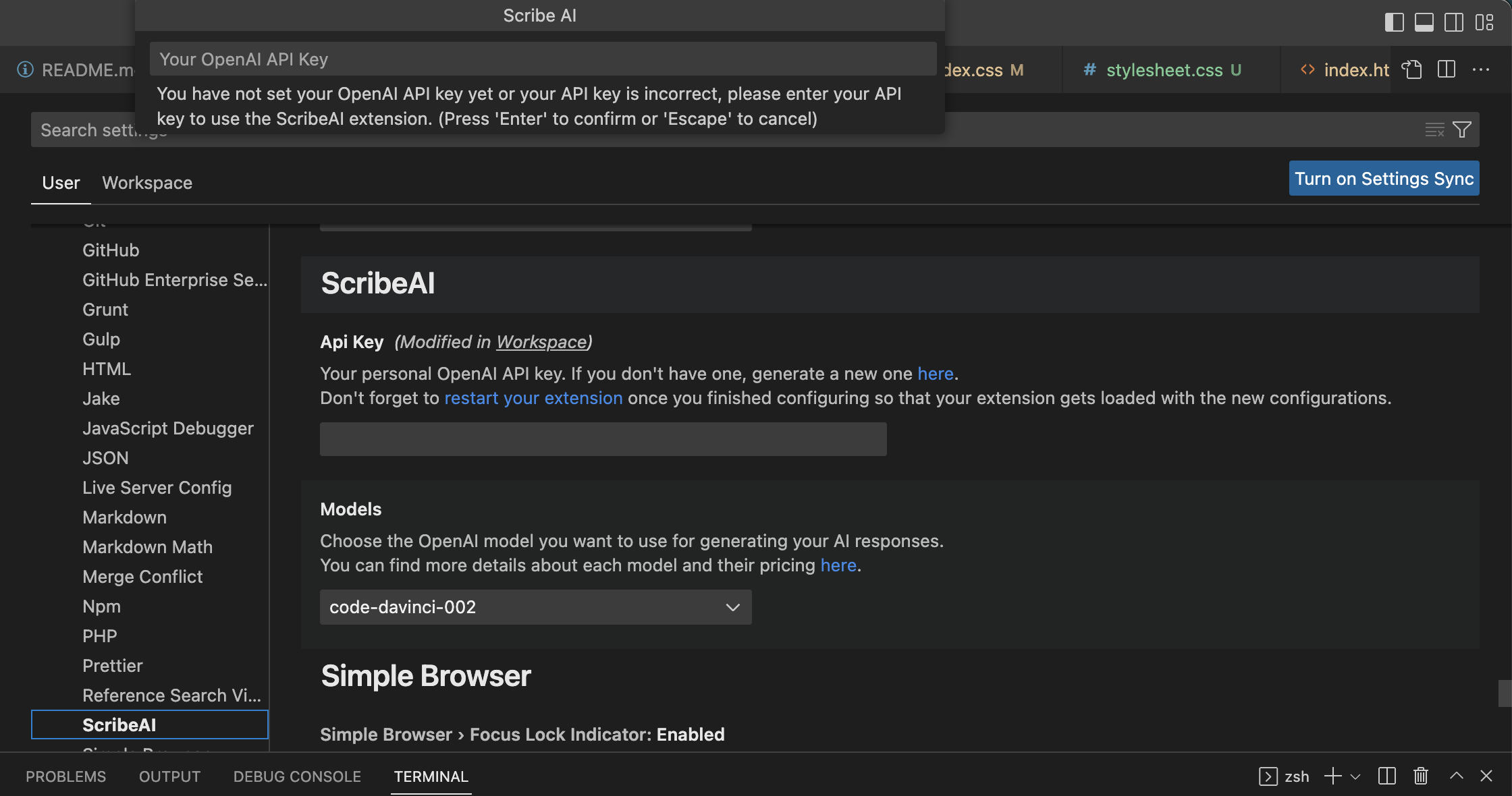Open customize layout icon
Screen dimensions: 1512x796
click(1484, 22)
